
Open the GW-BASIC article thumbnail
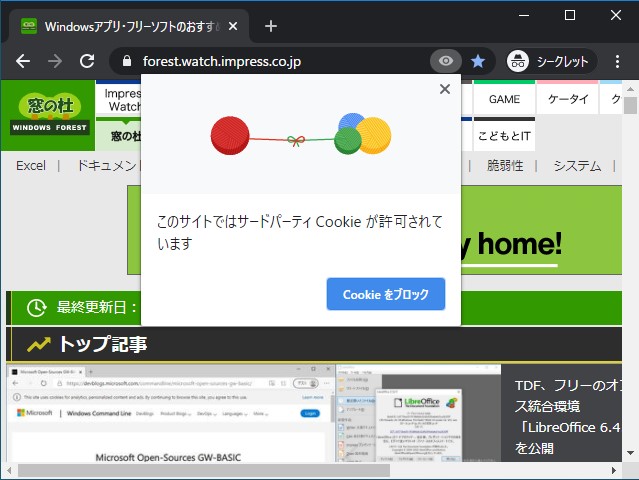[170, 413]
